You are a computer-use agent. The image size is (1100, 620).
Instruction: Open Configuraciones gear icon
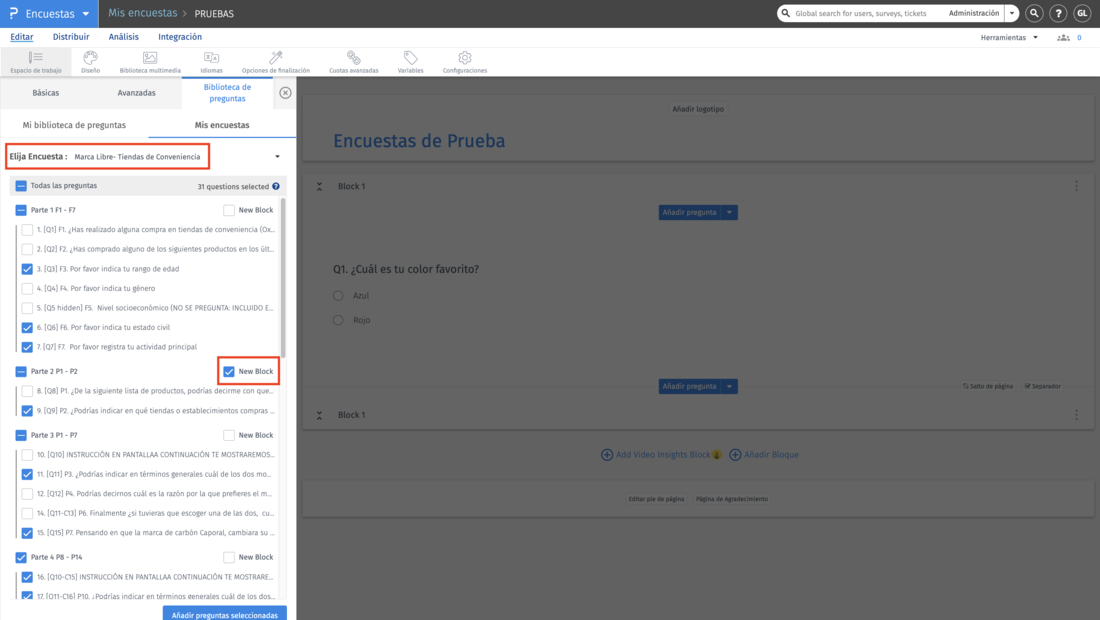464,62
